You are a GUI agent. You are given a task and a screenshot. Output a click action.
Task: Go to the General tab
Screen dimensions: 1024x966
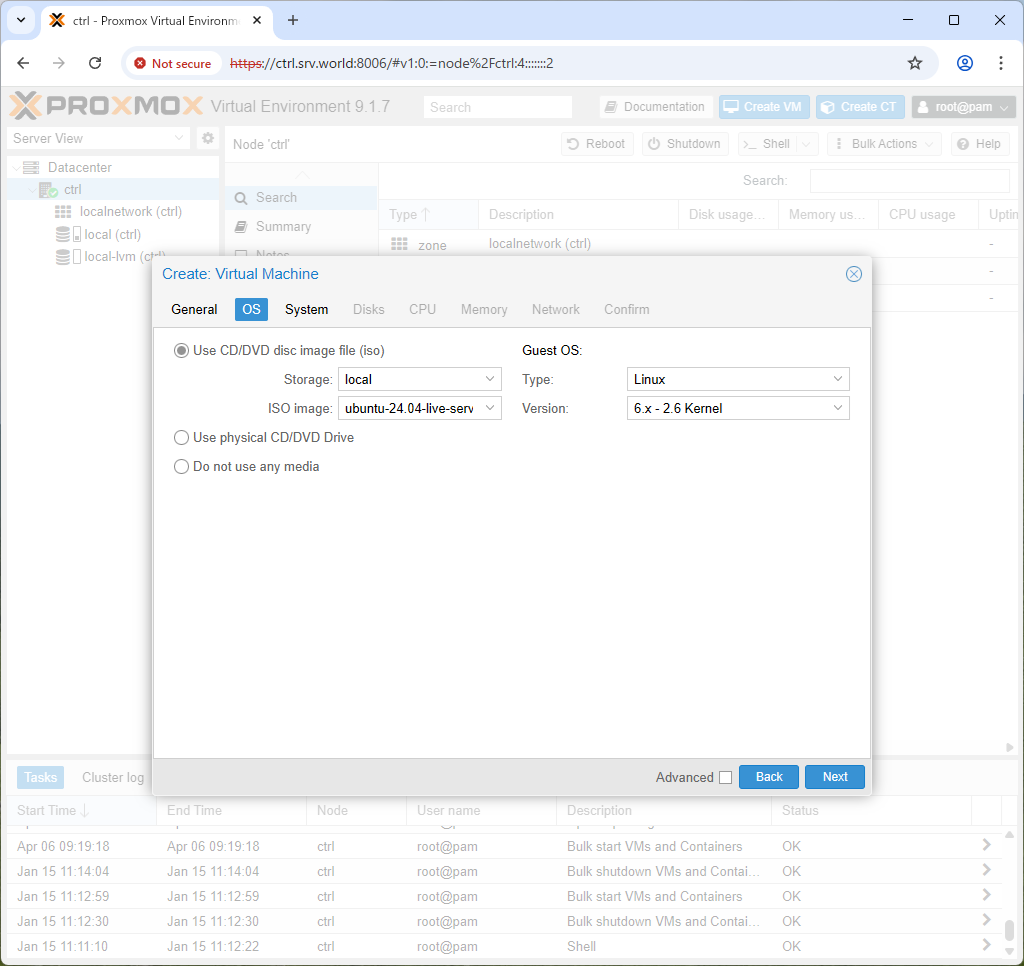pos(194,310)
